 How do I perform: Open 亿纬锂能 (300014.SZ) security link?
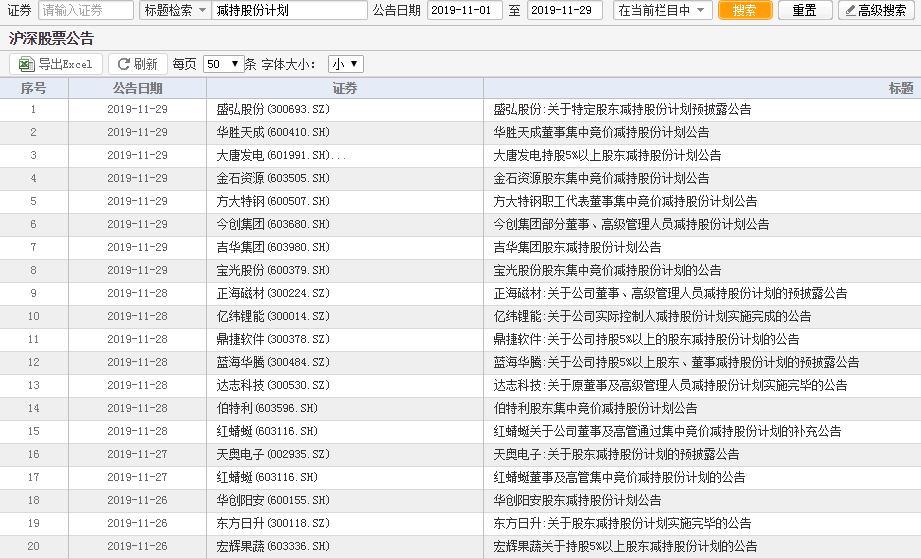point(272,316)
